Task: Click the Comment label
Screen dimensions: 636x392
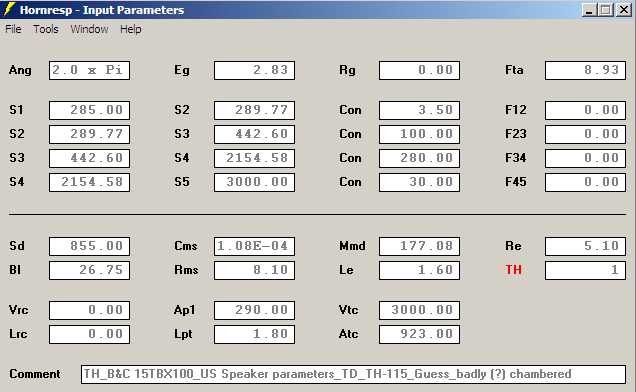Action: (34, 374)
